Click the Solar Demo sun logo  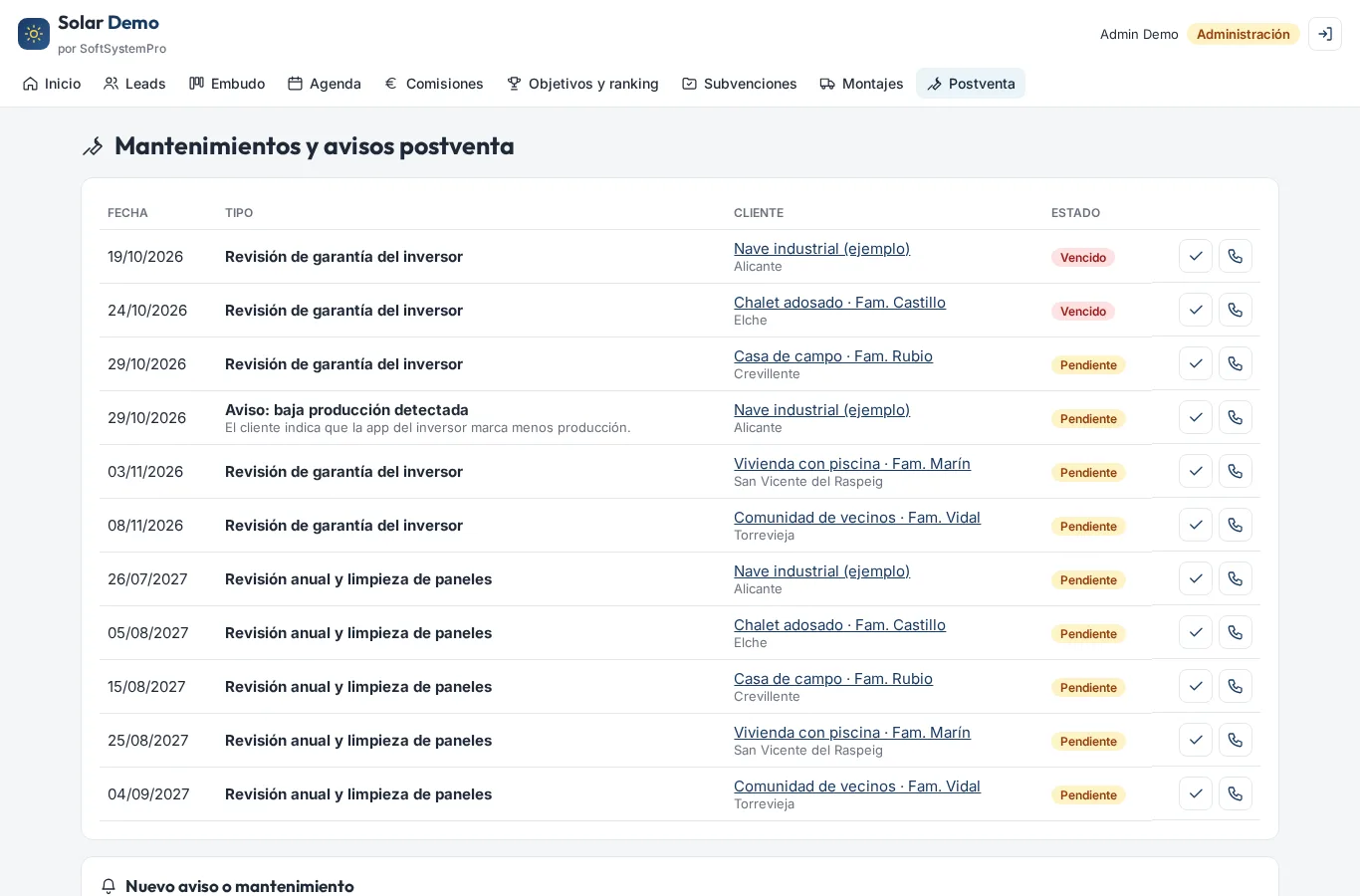point(34,34)
